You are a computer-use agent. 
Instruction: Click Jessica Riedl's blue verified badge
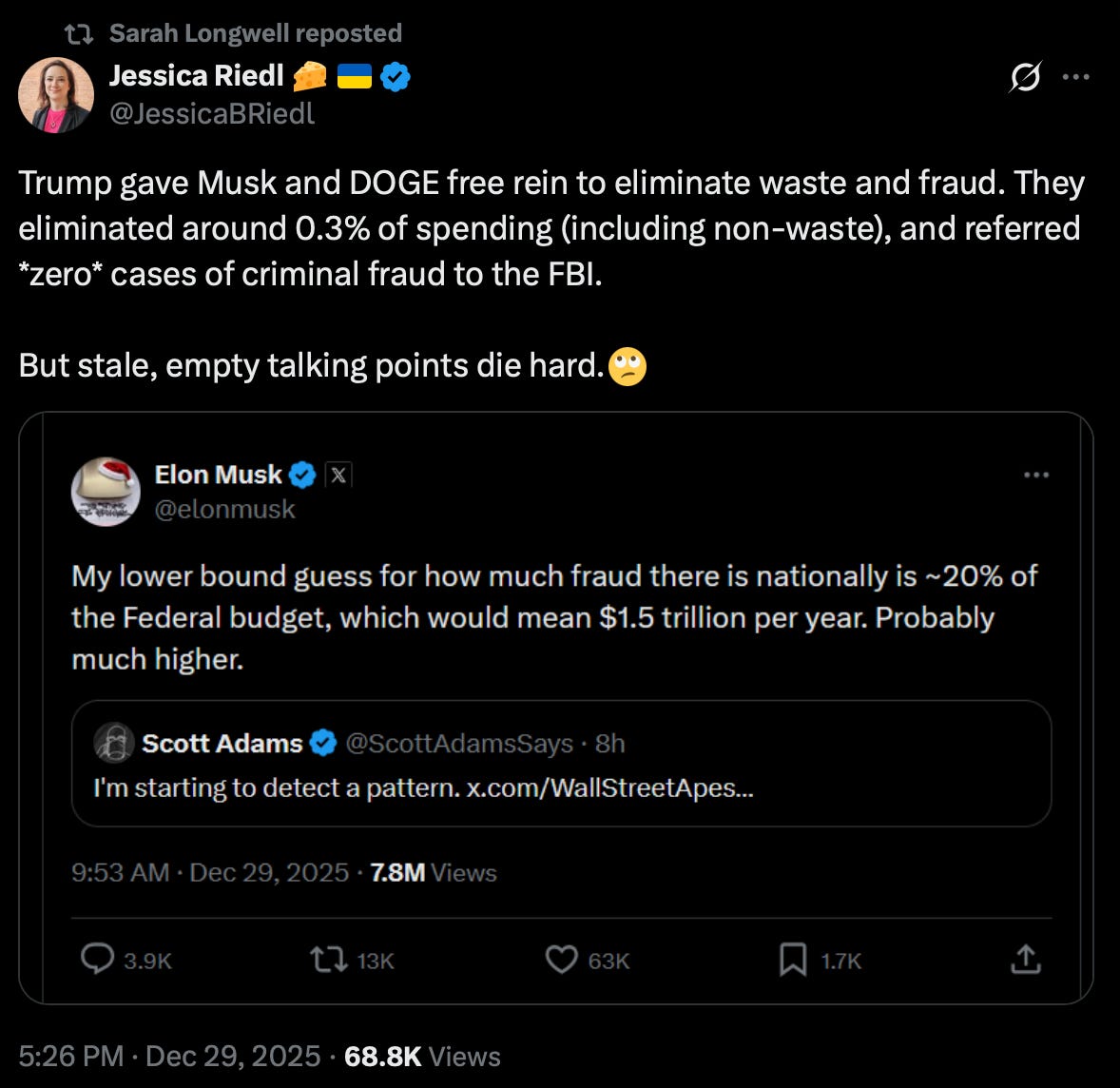(x=396, y=76)
